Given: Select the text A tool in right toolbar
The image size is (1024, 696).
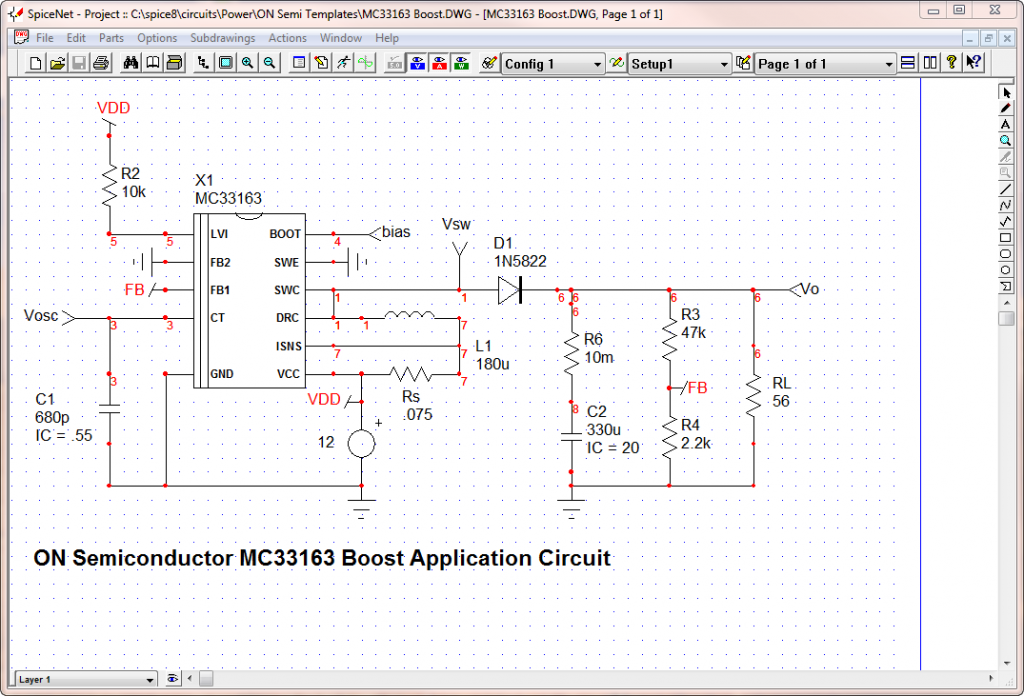Looking at the screenshot, I should pos(1007,124).
